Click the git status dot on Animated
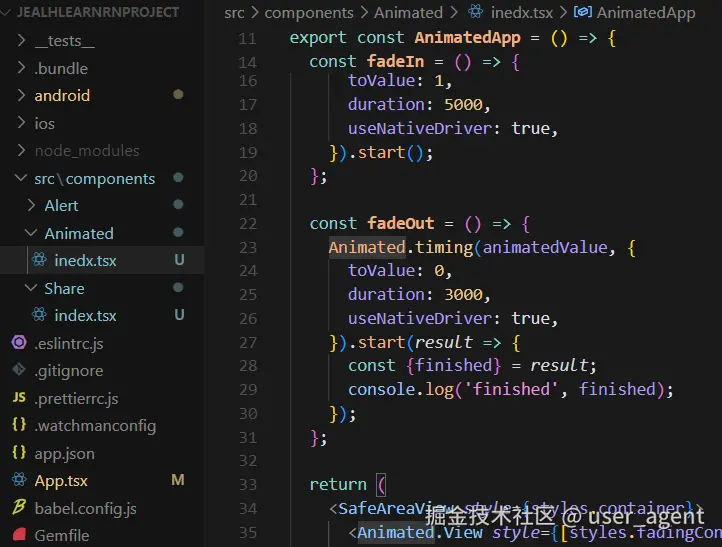 point(178,233)
